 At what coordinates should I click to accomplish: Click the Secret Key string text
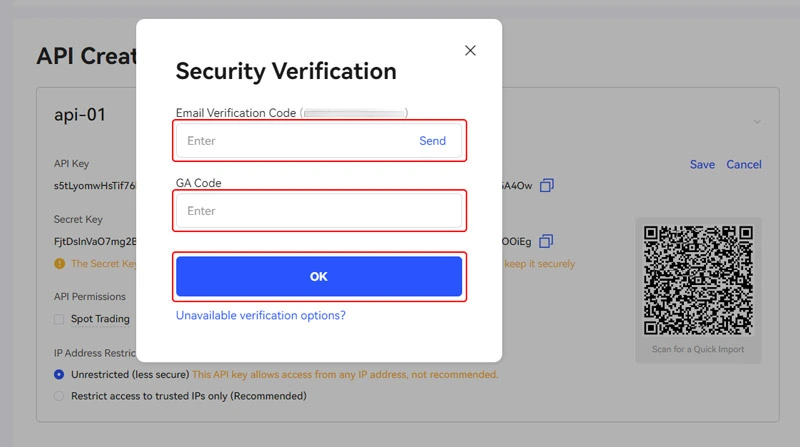(95, 241)
